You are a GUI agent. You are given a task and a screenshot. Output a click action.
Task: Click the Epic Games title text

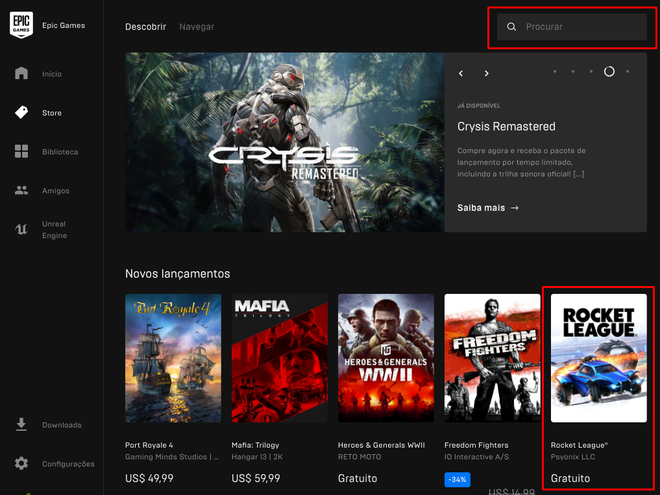64,25
